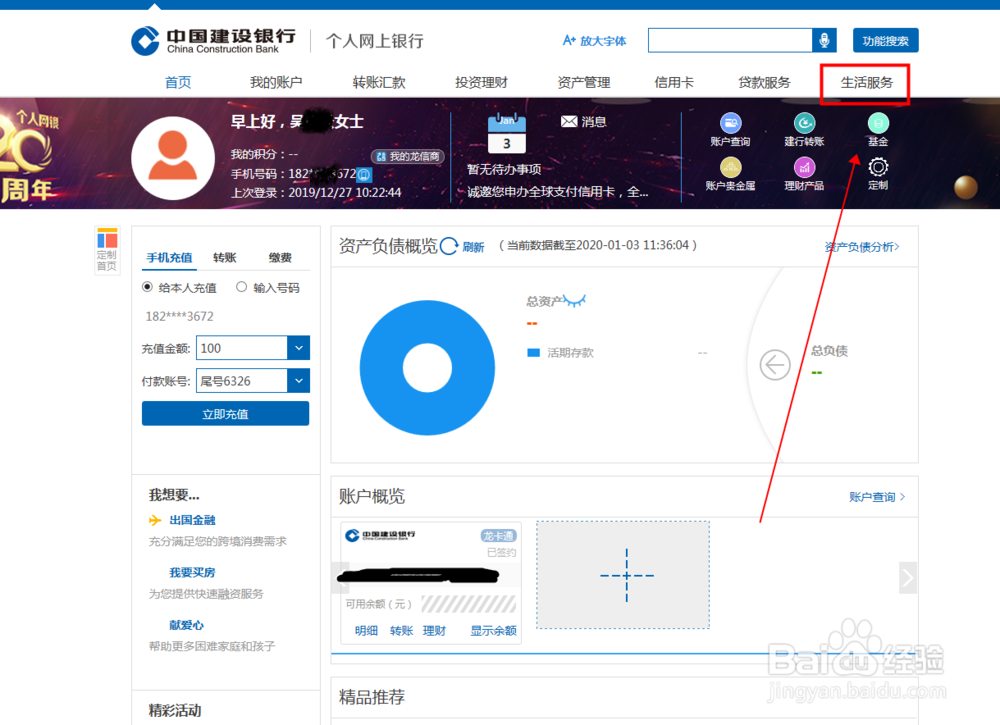Open the 我的账户 menu
The image size is (1000, 725).
pos(276,82)
